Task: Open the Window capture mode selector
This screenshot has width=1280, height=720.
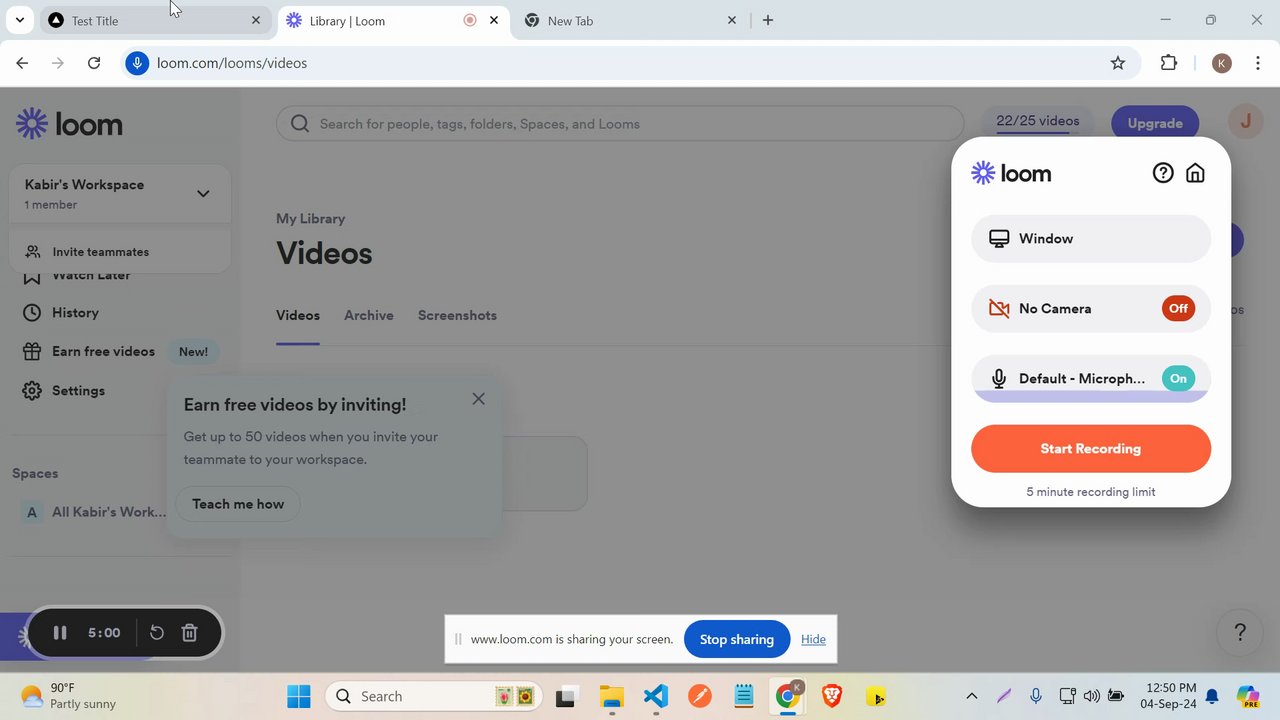Action: [x=1091, y=239]
